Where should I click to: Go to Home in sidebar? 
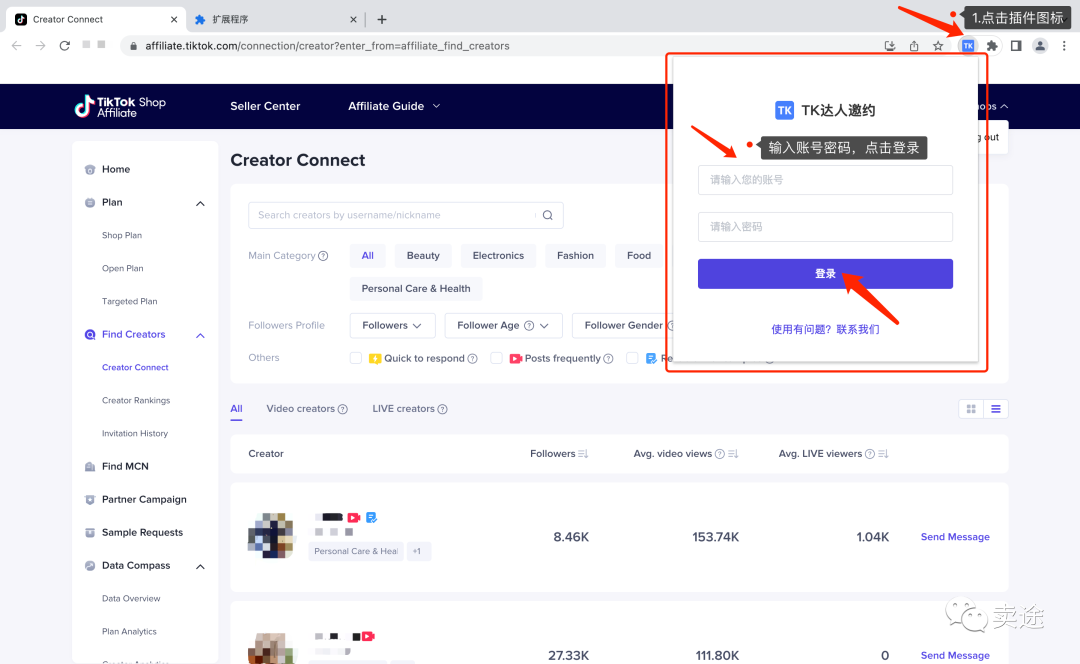(116, 169)
